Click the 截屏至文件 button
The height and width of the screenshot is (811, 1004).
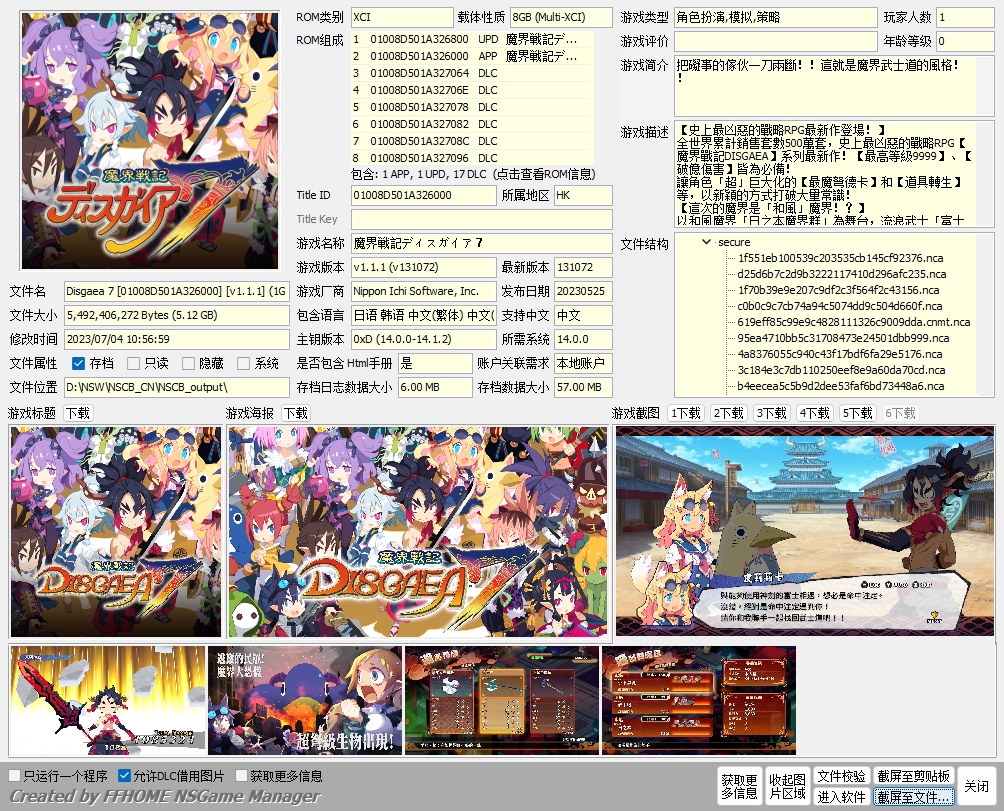coord(914,796)
